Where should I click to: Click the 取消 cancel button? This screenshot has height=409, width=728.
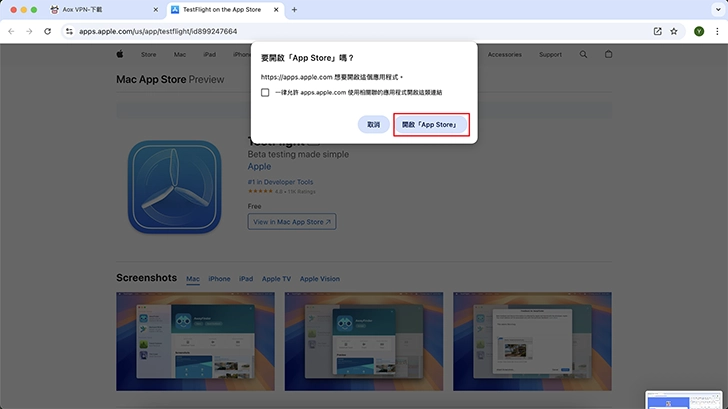373,125
